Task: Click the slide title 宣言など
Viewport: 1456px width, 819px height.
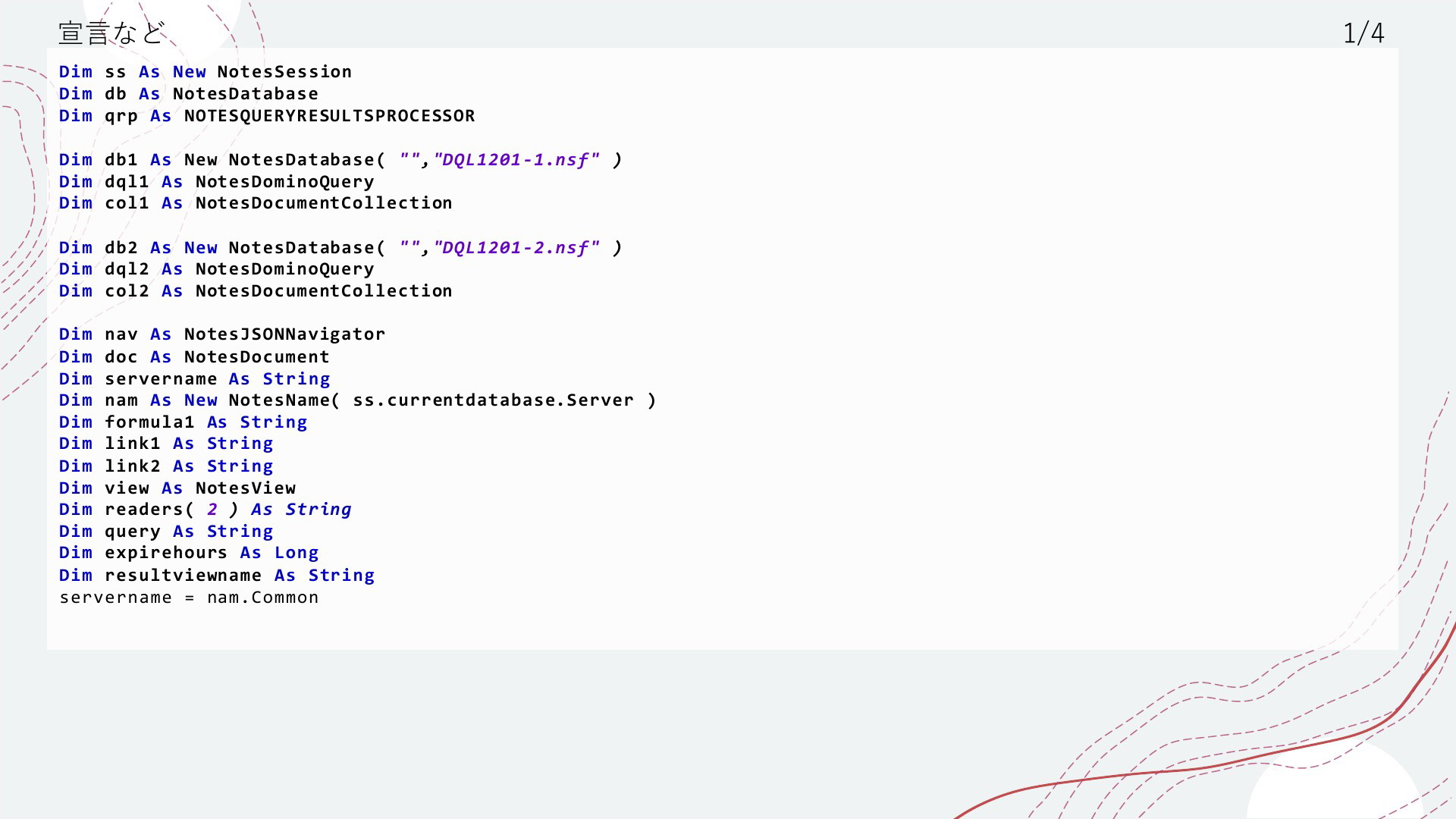Action: (x=111, y=33)
